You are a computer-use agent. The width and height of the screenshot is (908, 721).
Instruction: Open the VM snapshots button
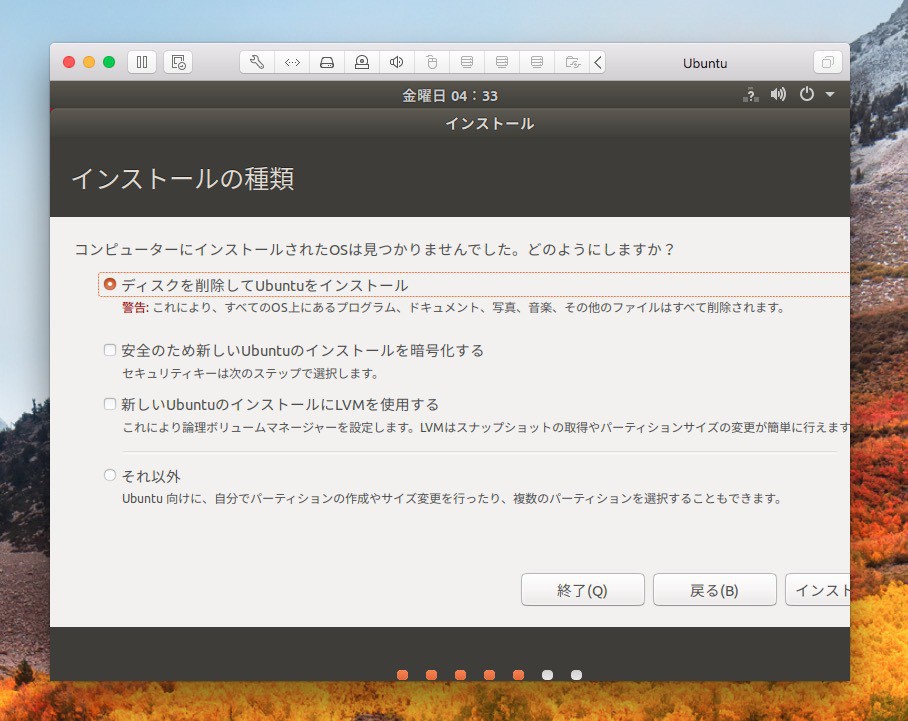coord(179,62)
